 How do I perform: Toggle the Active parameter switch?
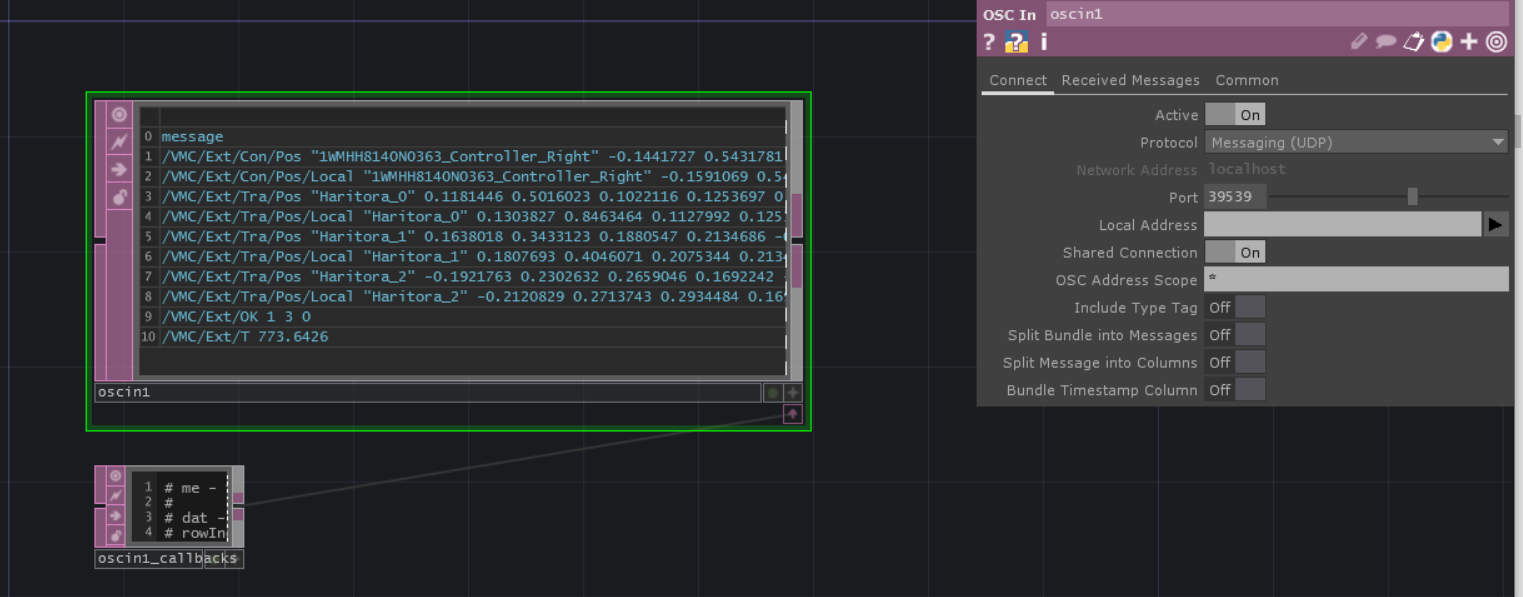pos(1235,115)
